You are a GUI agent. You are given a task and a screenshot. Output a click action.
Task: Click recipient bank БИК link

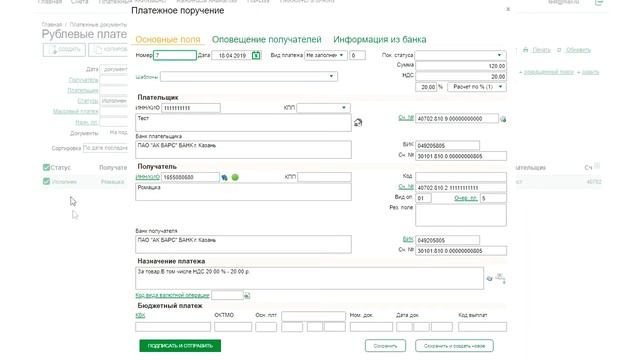[x=408, y=239]
